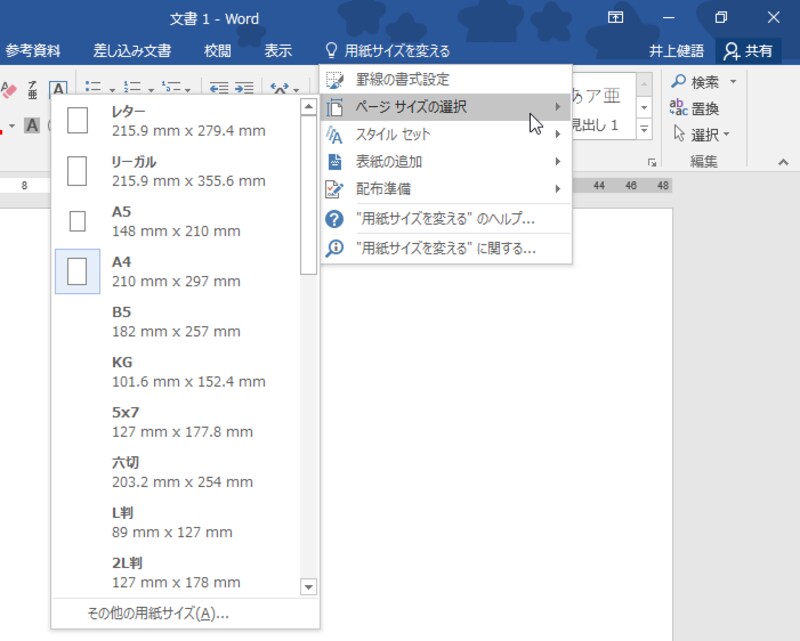
Task: Collapse the ribbon with the chevron
Action: 783,160
